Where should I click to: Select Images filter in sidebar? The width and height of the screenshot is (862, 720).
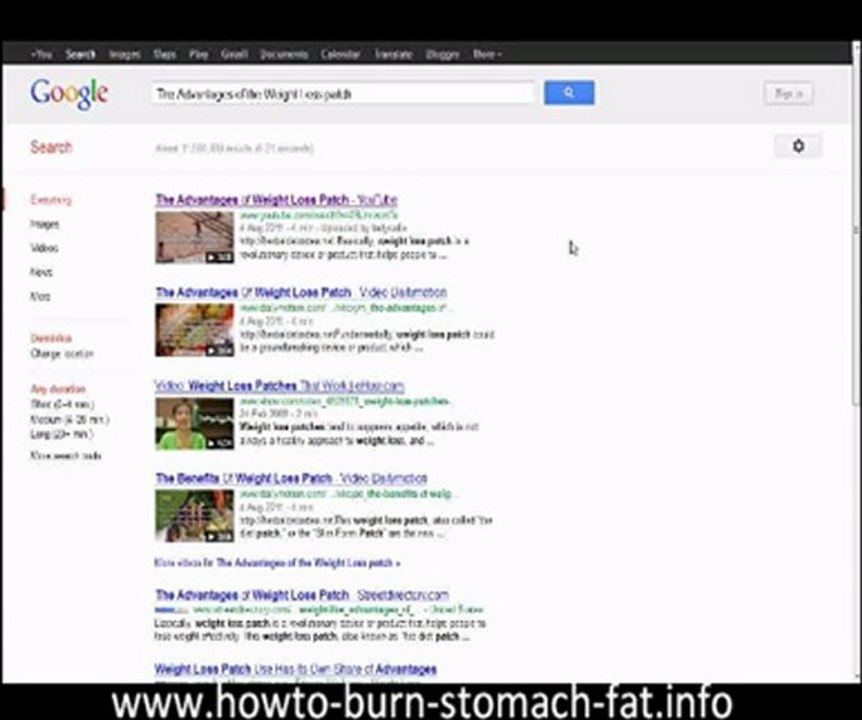click(45, 224)
